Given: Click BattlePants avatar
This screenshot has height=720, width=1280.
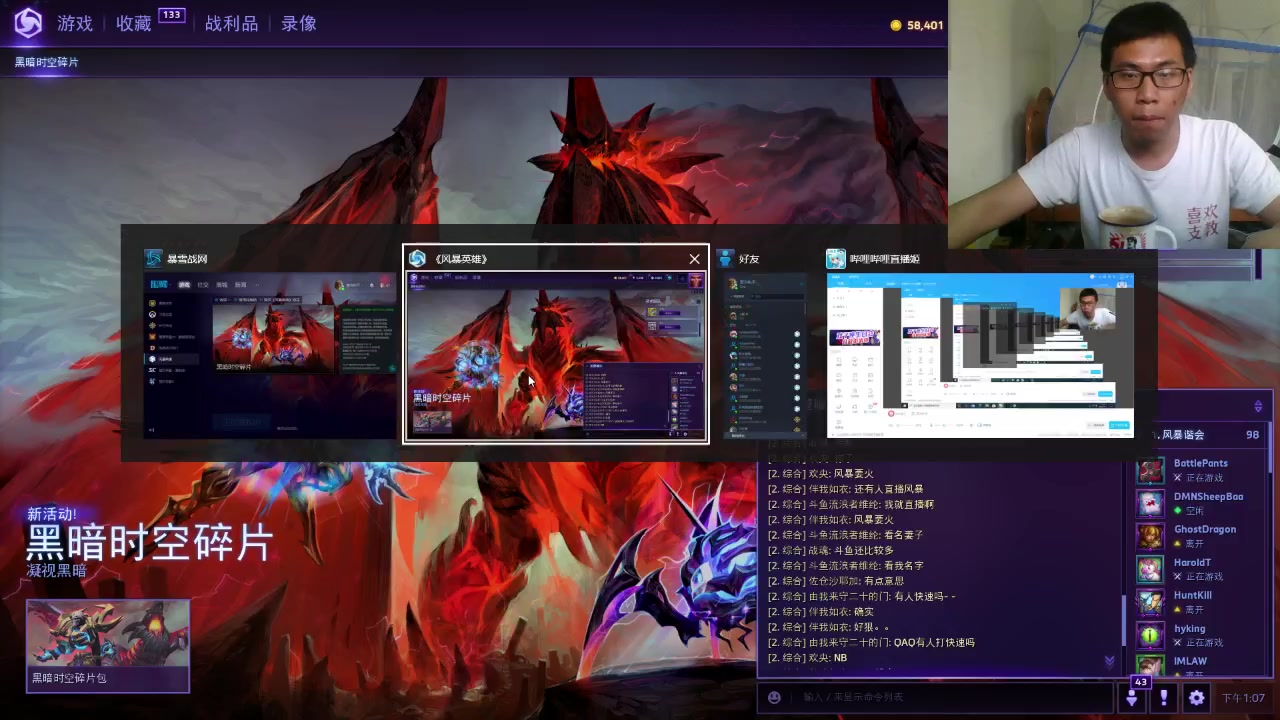Looking at the screenshot, I should point(1151,471).
